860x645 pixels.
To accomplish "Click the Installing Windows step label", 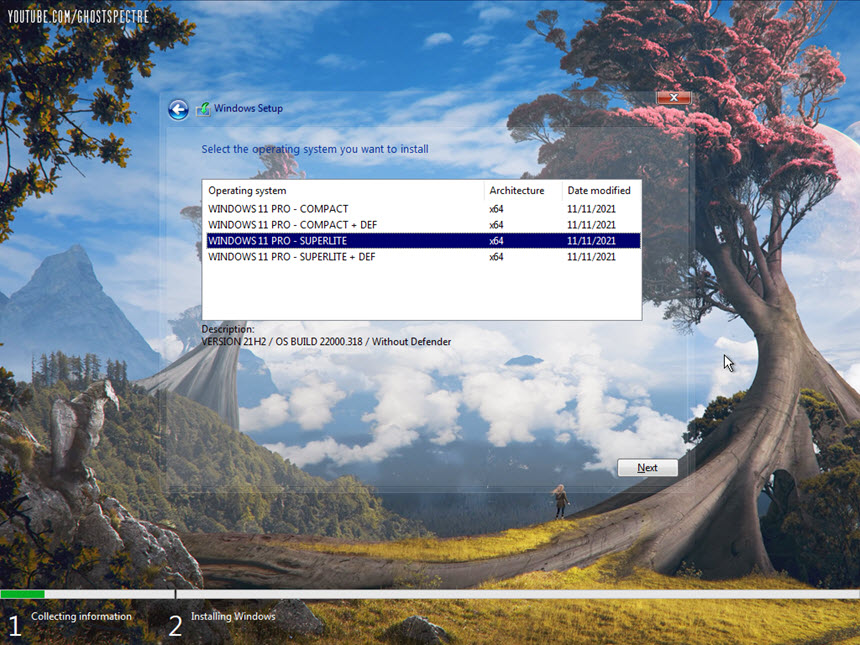I will click(233, 616).
